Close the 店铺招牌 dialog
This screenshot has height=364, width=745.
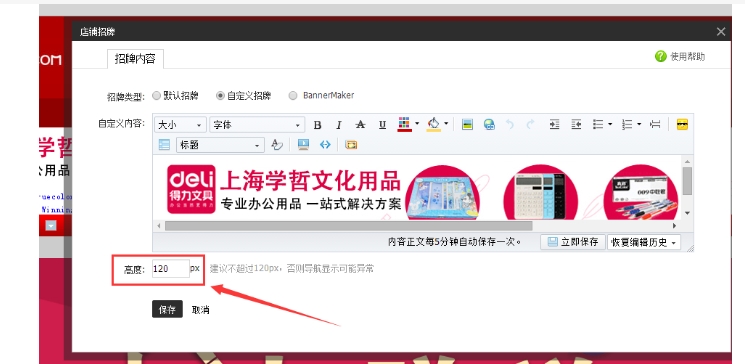point(721,32)
